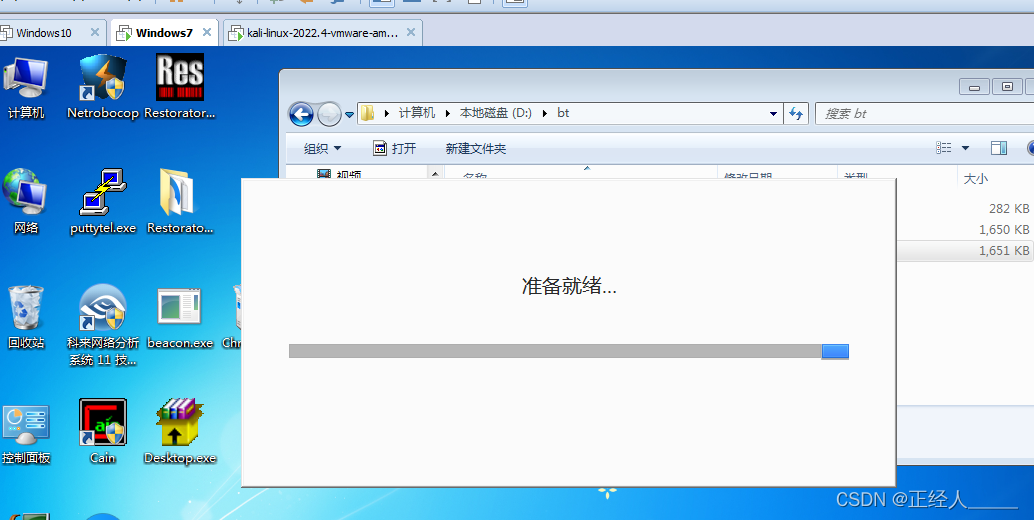Click the Explorer back arrow button
Image resolution: width=1034 pixels, height=520 pixels.
click(301, 115)
